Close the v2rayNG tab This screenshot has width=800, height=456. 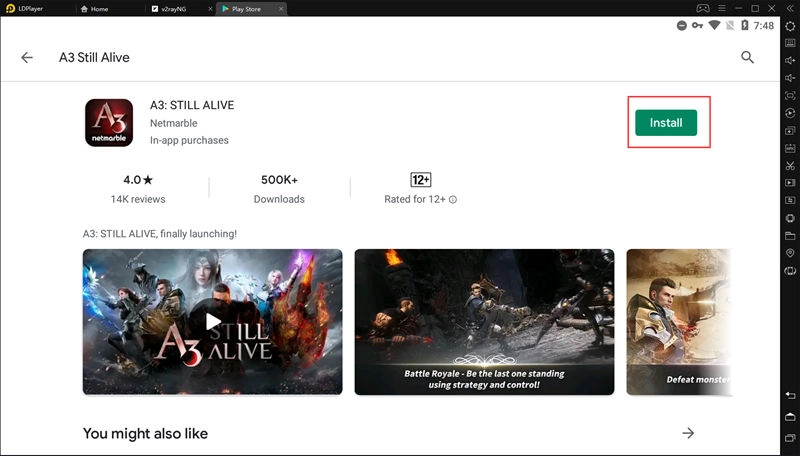[x=211, y=9]
